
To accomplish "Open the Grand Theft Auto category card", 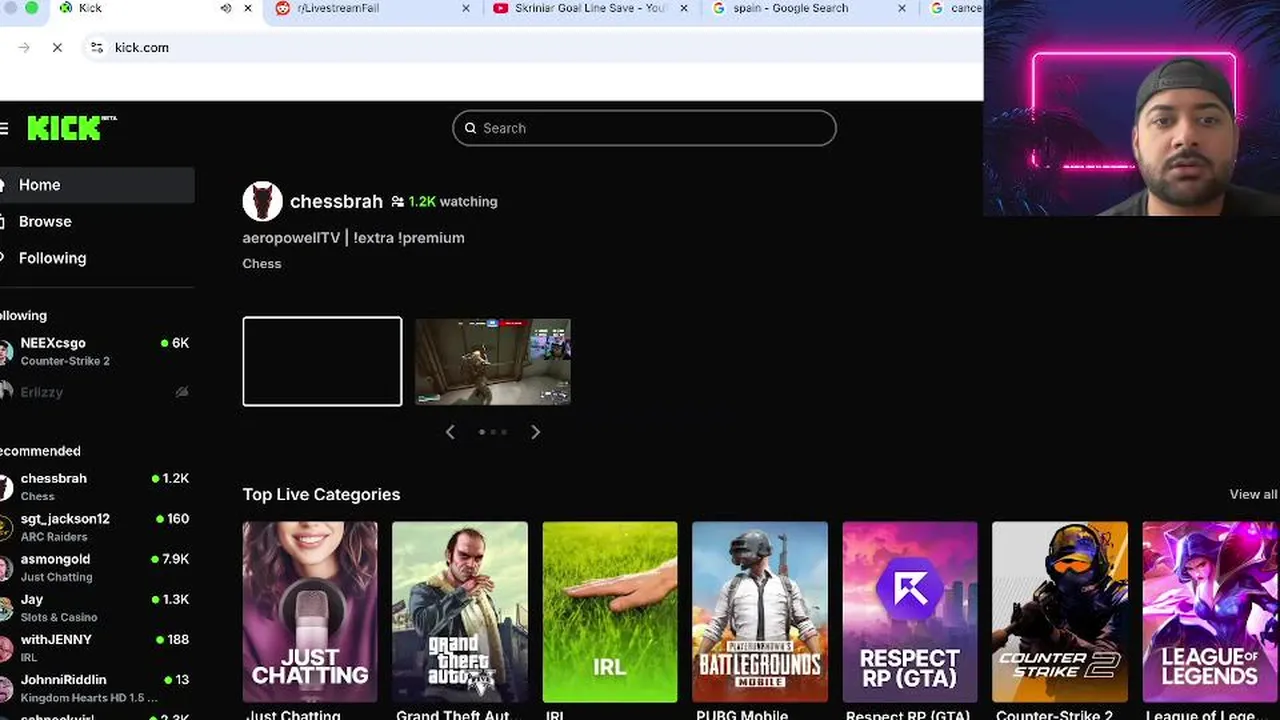I will pos(460,612).
